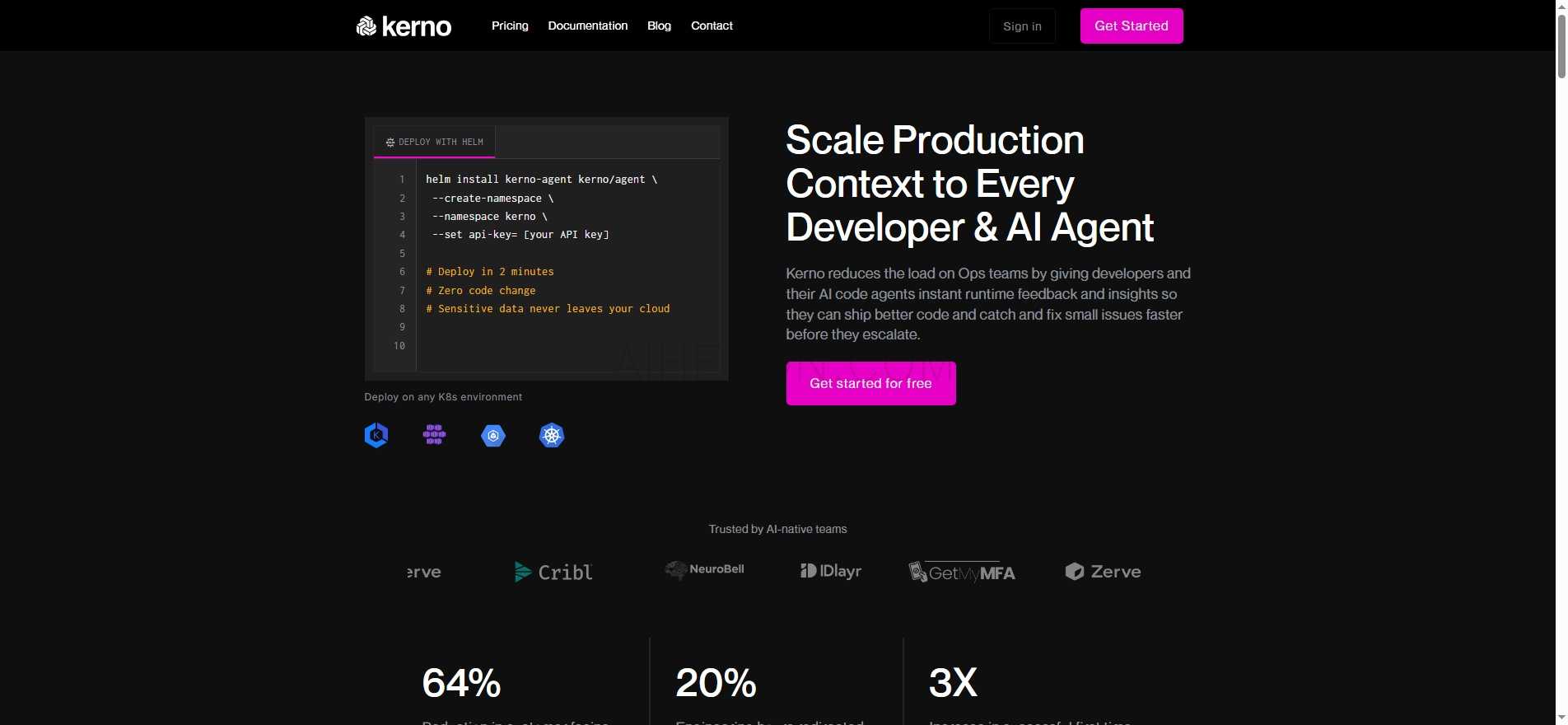The width and height of the screenshot is (1568, 725).
Task: Click the '# Deploy in 2 minutes' comment
Action: point(490,272)
